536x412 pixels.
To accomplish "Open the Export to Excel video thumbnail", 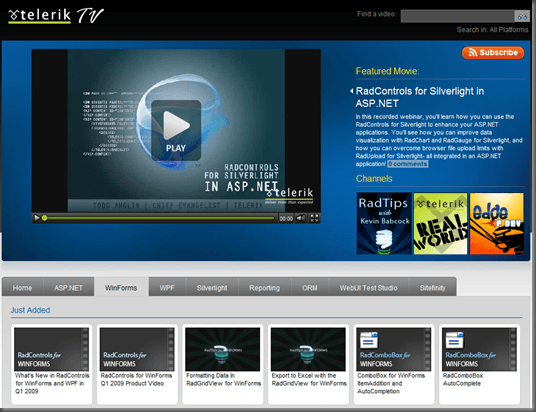I will pos(308,349).
